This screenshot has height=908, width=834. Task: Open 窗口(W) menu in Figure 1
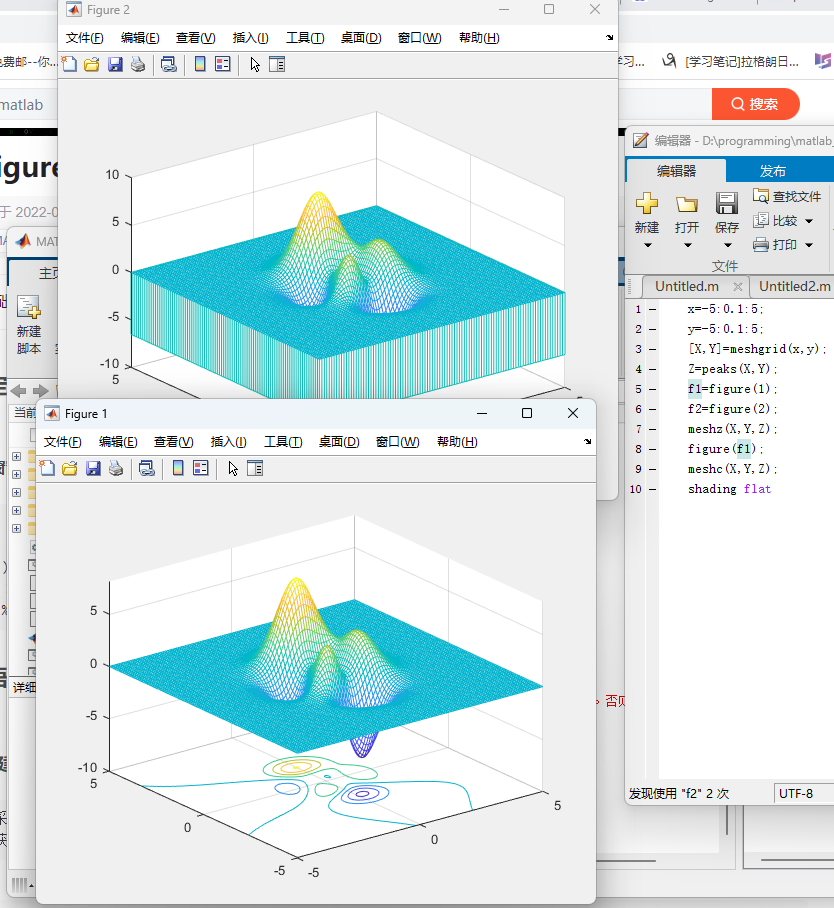click(x=397, y=442)
